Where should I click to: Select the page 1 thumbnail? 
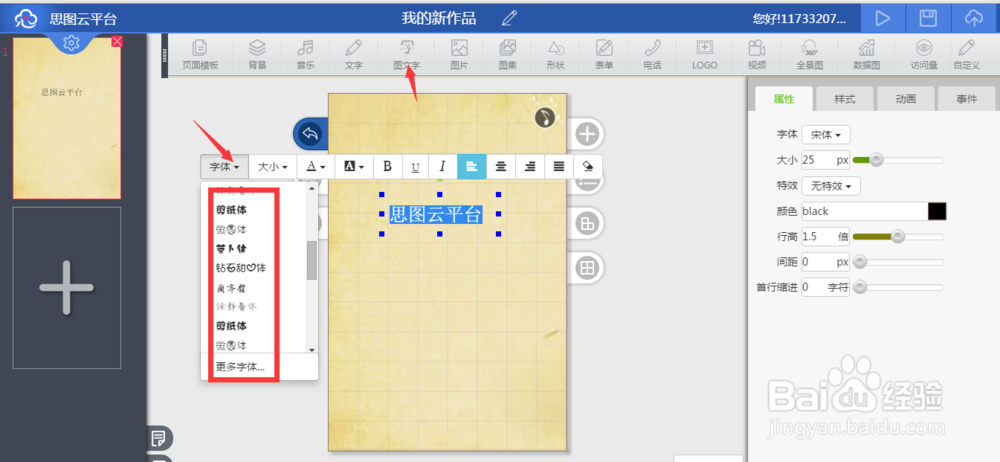point(67,118)
